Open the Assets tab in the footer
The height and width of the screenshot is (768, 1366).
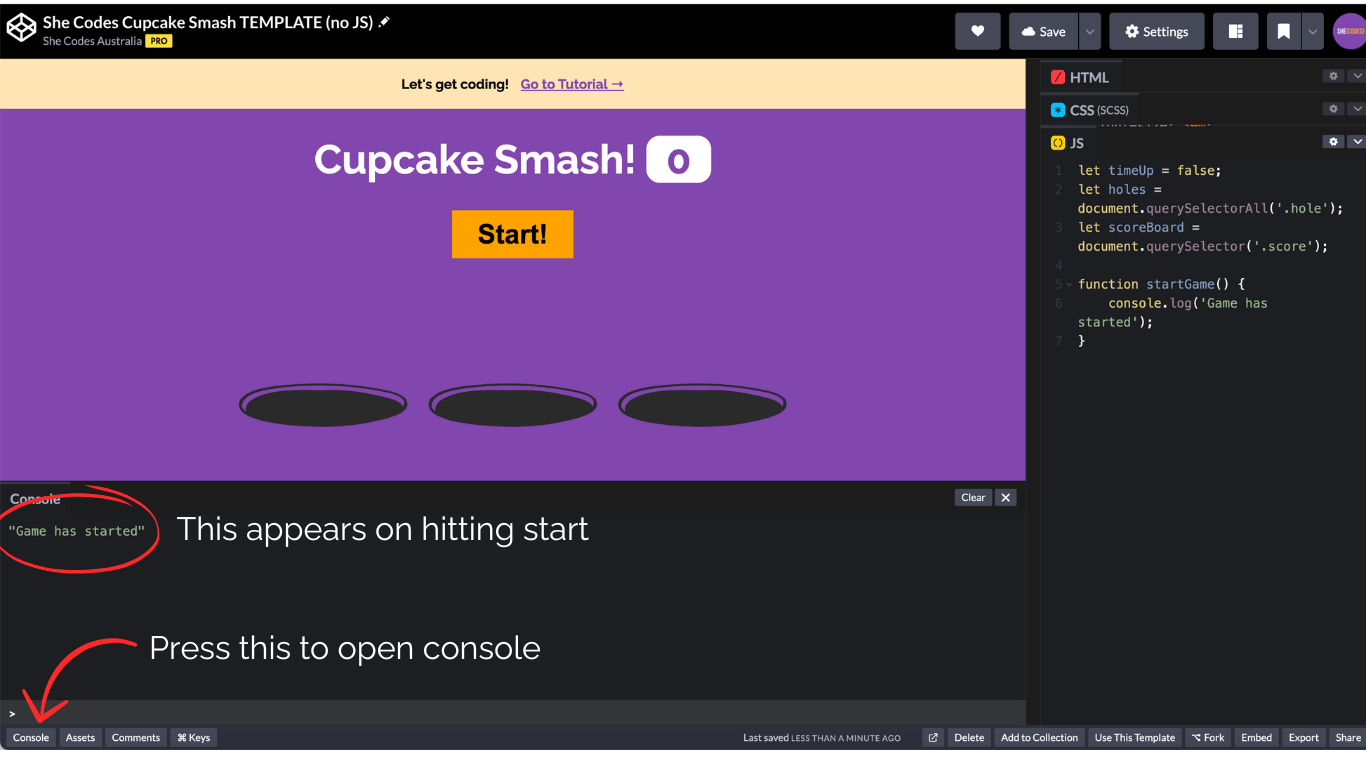(x=80, y=738)
